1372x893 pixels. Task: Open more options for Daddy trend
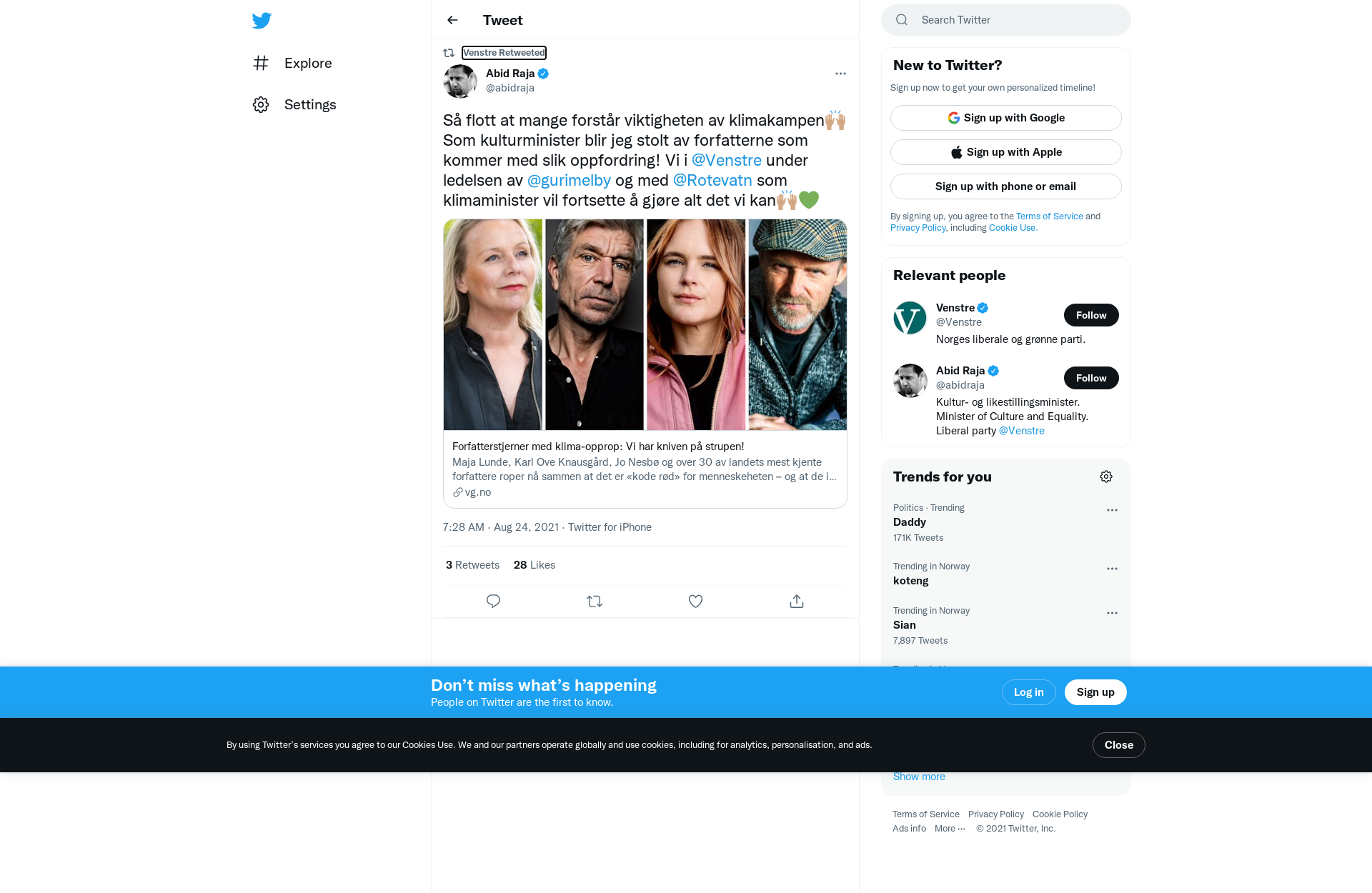click(1112, 510)
